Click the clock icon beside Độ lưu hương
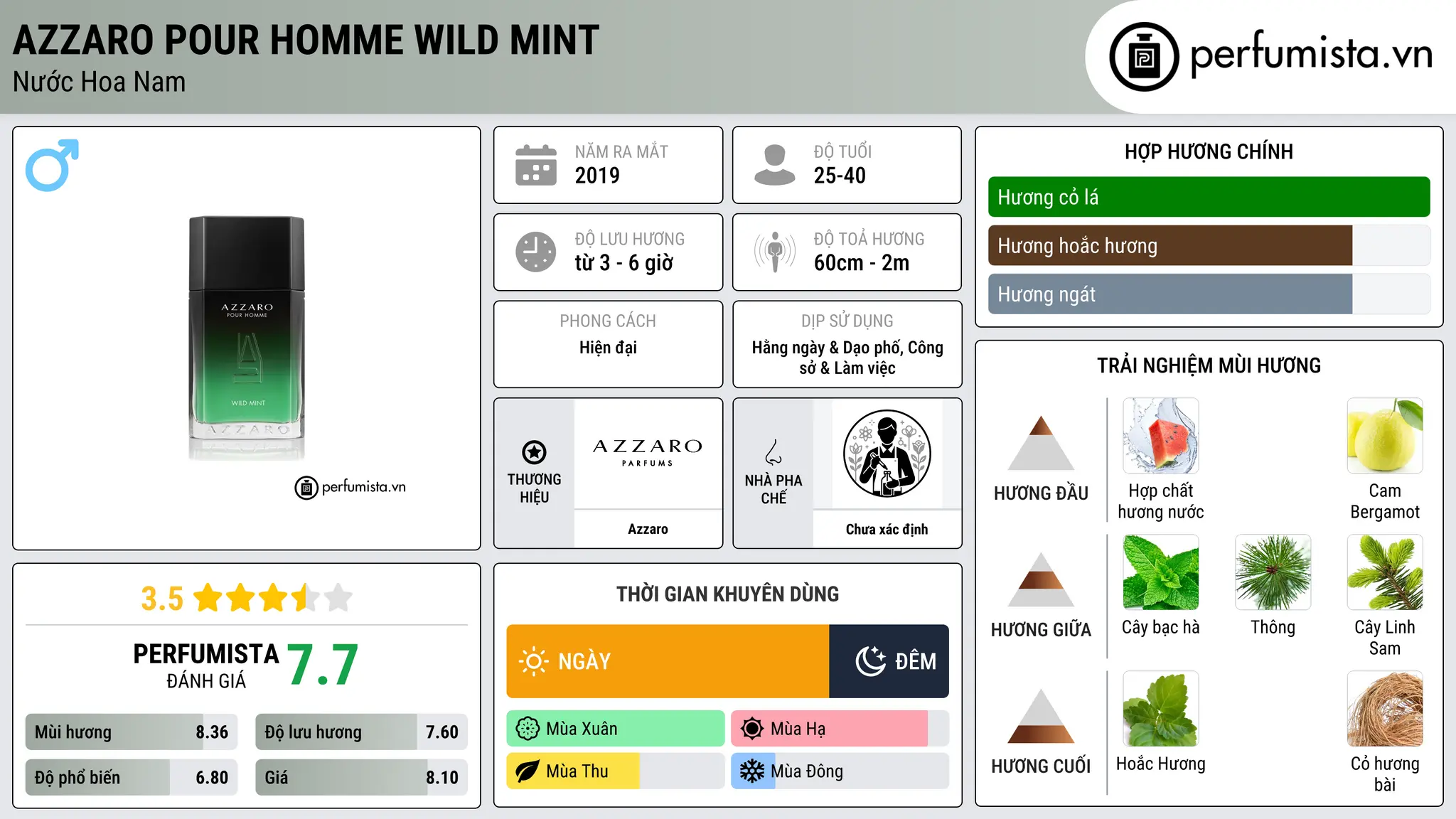This screenshot has height=819, width=1456. pos(536,252)
